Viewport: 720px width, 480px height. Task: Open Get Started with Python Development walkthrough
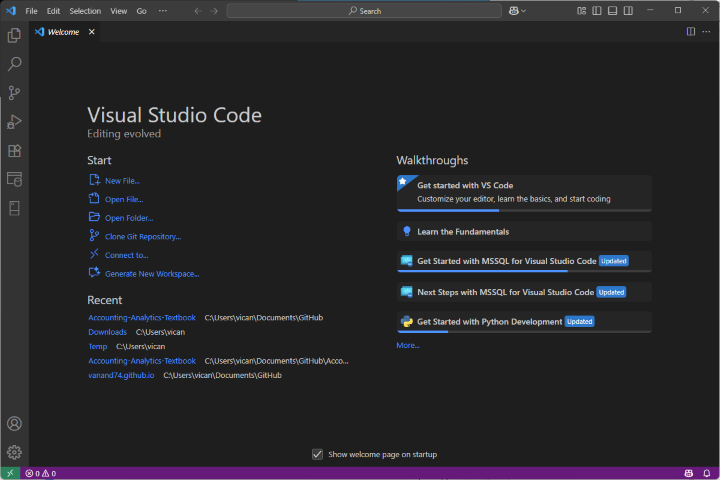[524, 322]
